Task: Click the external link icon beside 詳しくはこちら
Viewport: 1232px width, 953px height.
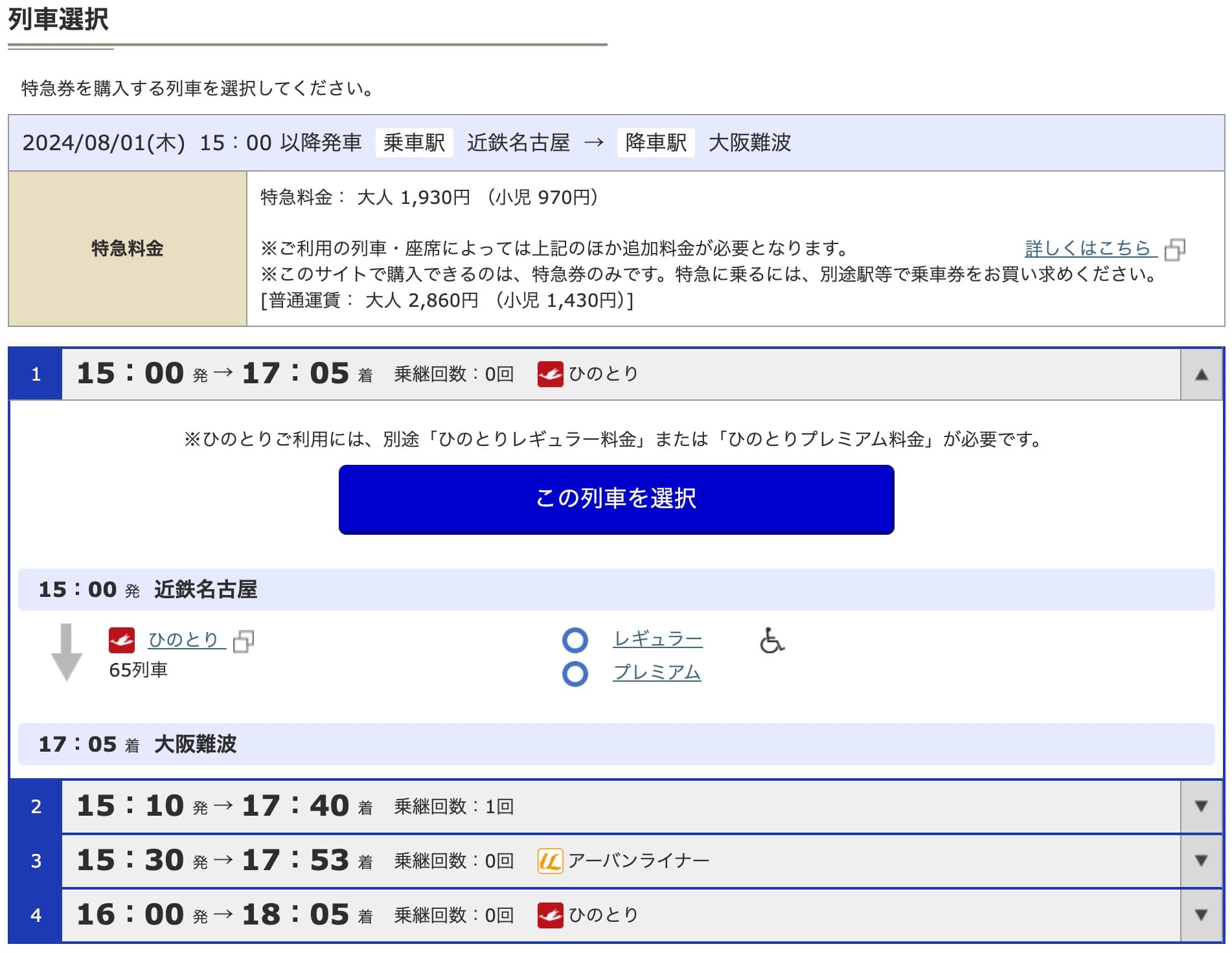Action: [1175, 250]
